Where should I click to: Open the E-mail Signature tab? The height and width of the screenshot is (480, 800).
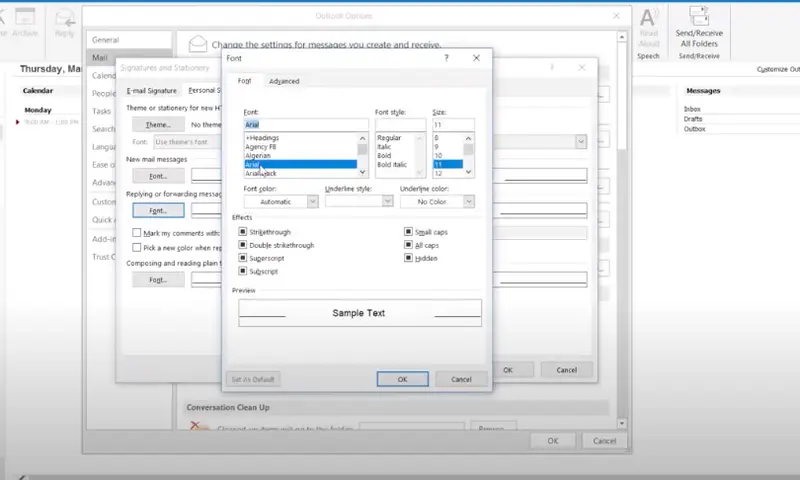coord(152,90)
